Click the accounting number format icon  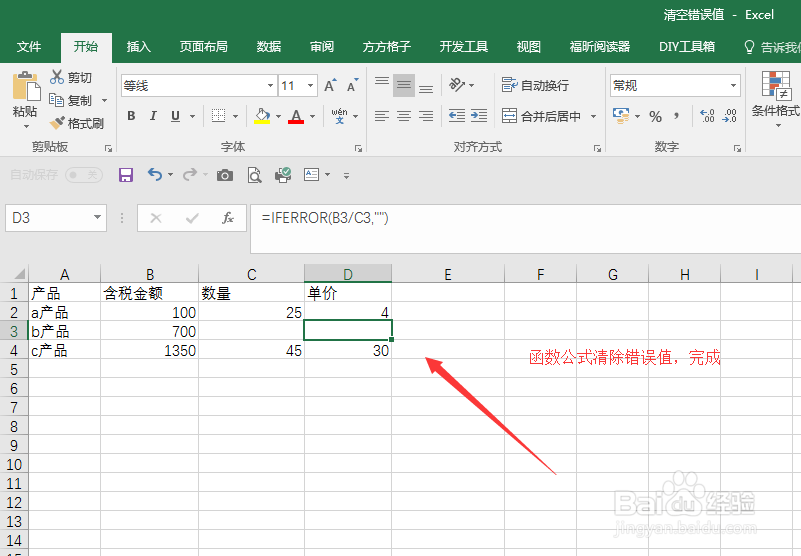coord(621,116)
